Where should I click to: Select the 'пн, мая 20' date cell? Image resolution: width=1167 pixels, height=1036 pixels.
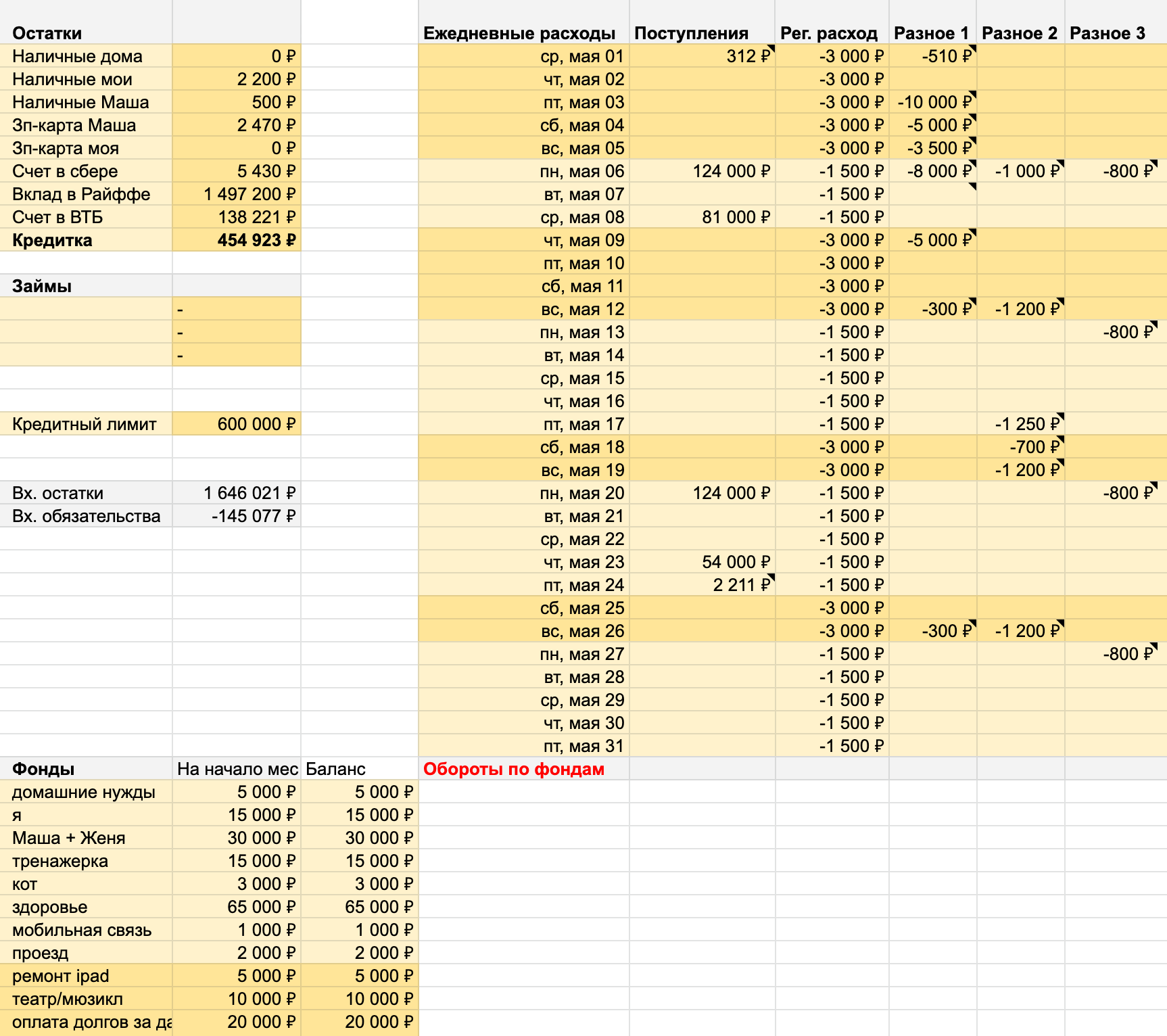click(x=524, y=493)
